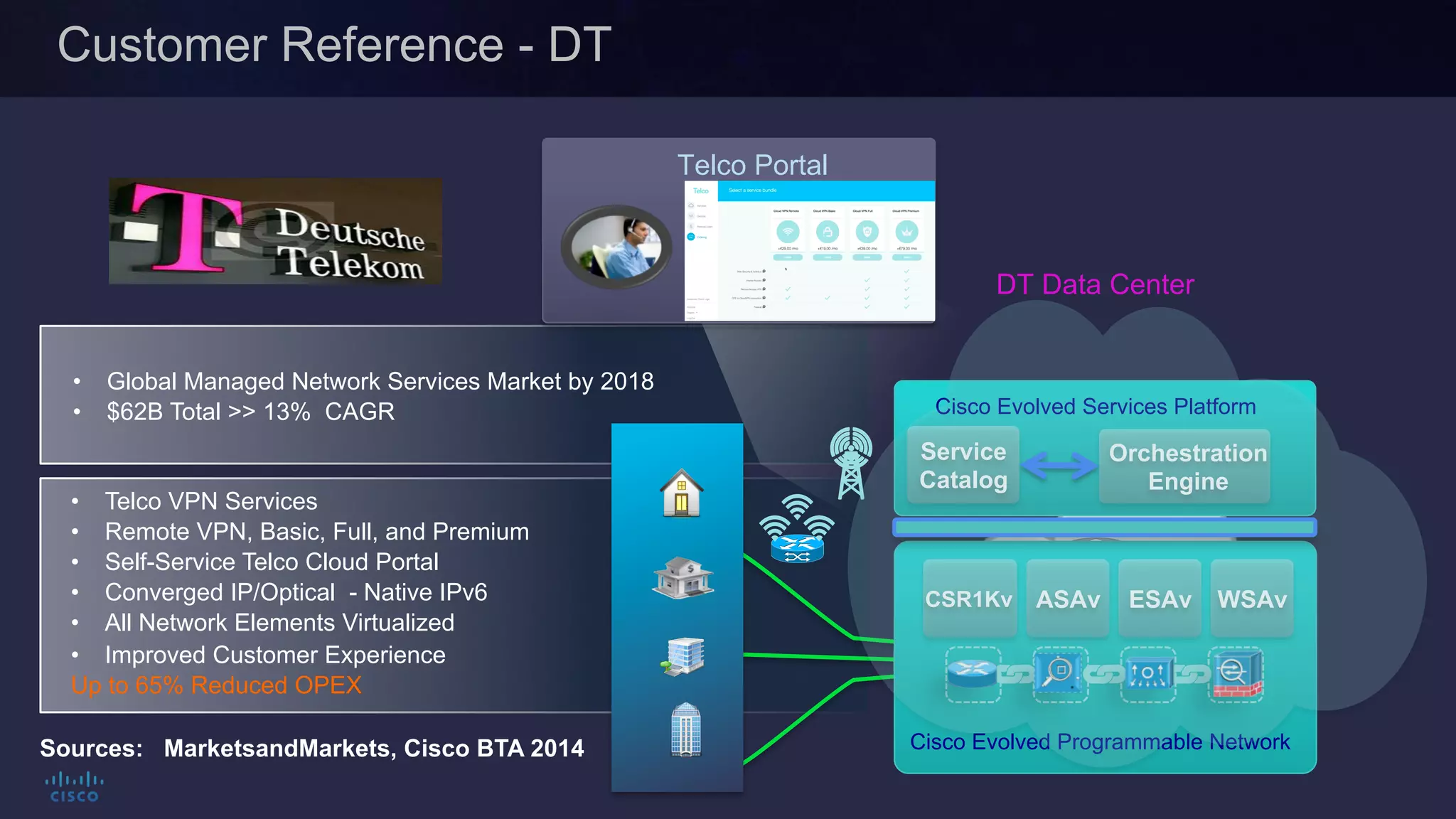Viewport: 1456px width, 819px height.
Task: Click the call-center agent oval photo
Action: point(616,247)
